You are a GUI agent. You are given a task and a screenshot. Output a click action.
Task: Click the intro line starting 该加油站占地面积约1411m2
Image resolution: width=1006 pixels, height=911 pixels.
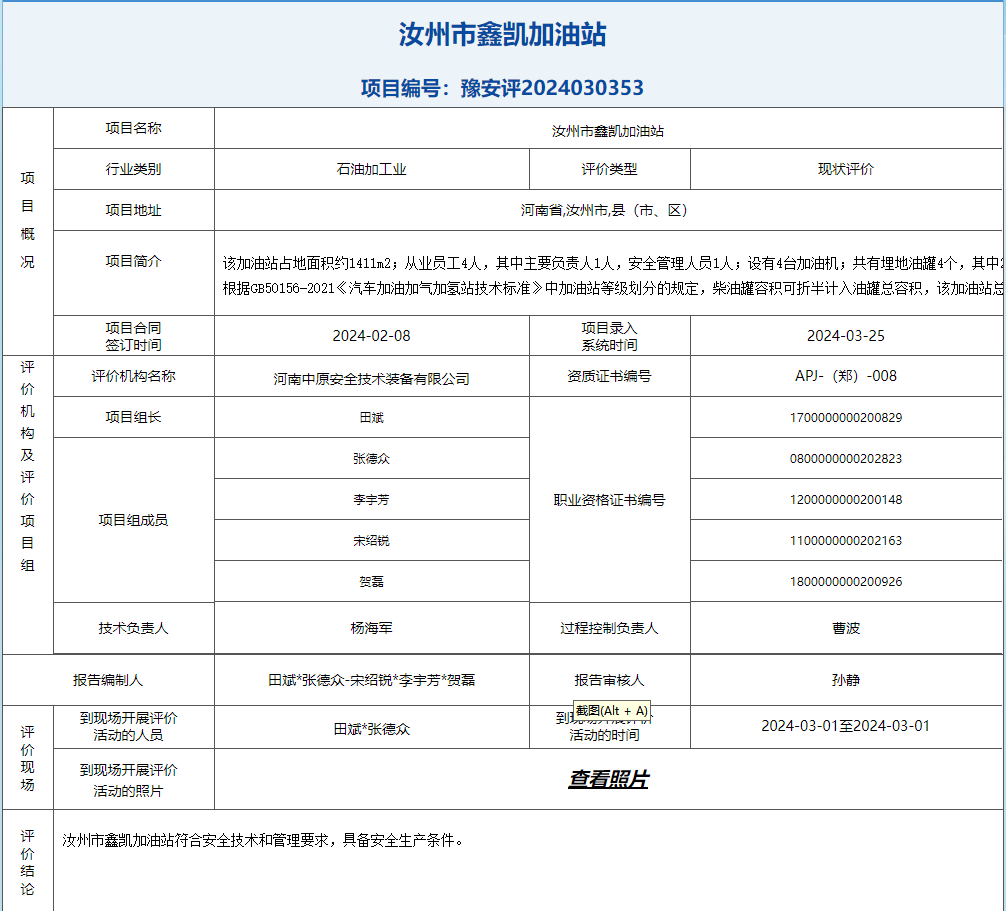(x=613, y=263)
